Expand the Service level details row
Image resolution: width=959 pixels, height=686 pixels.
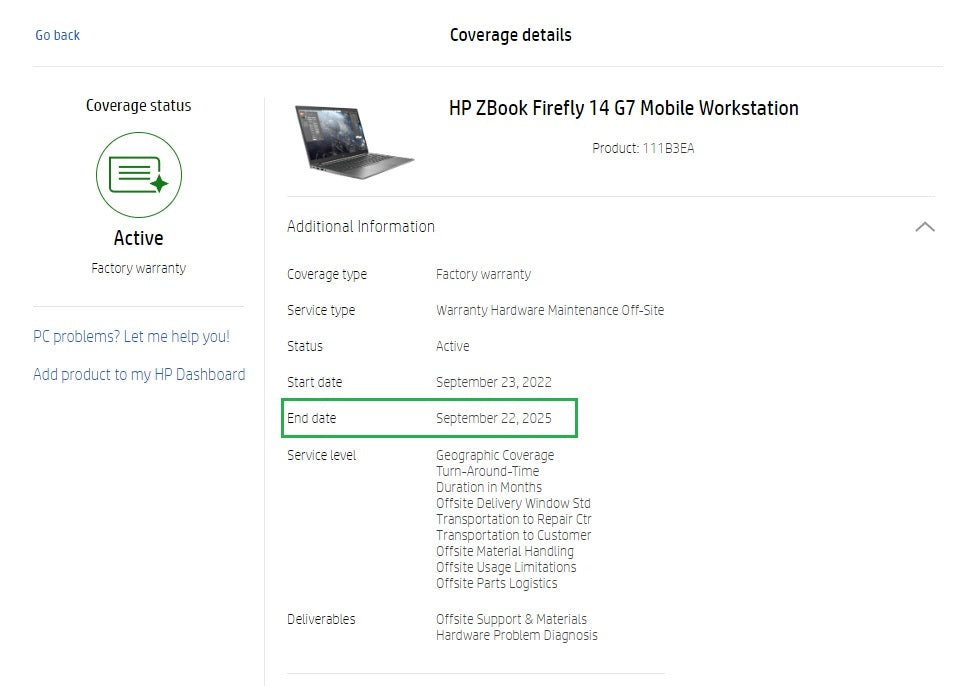pos(321,455)
